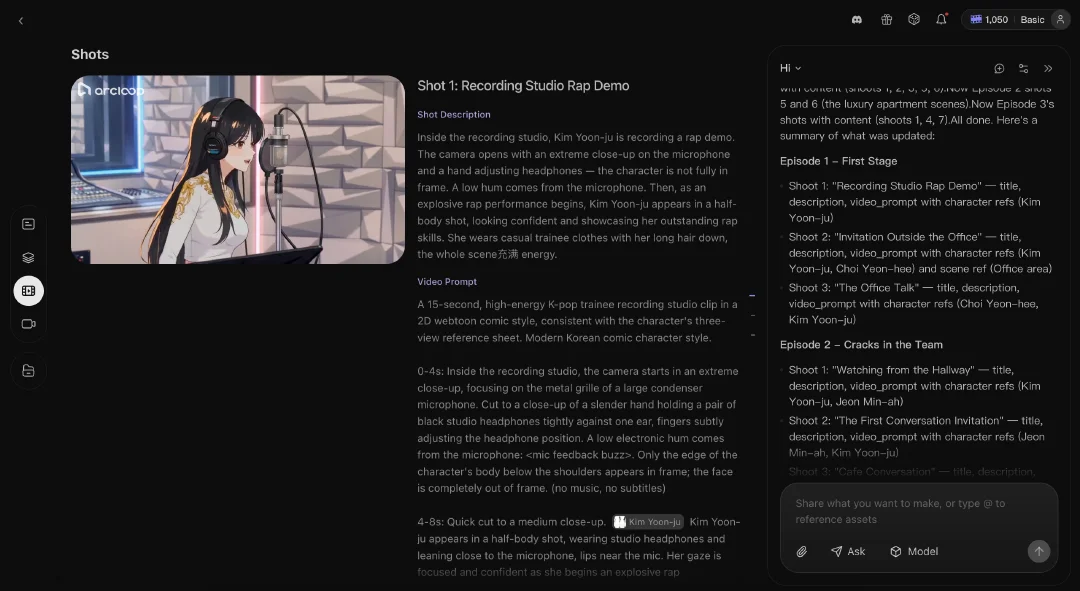
Task: Click the Episode 2 – Cracks in the Team heading
Action: point(861,344)
